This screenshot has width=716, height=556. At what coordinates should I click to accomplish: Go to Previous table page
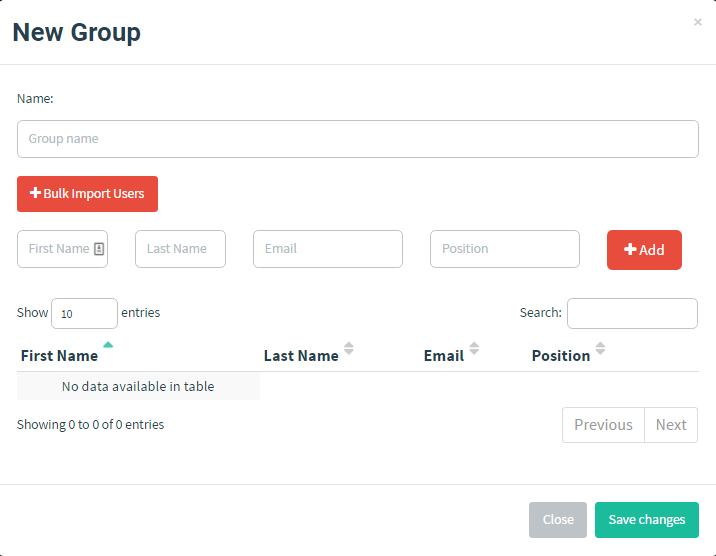coord(603,425)
